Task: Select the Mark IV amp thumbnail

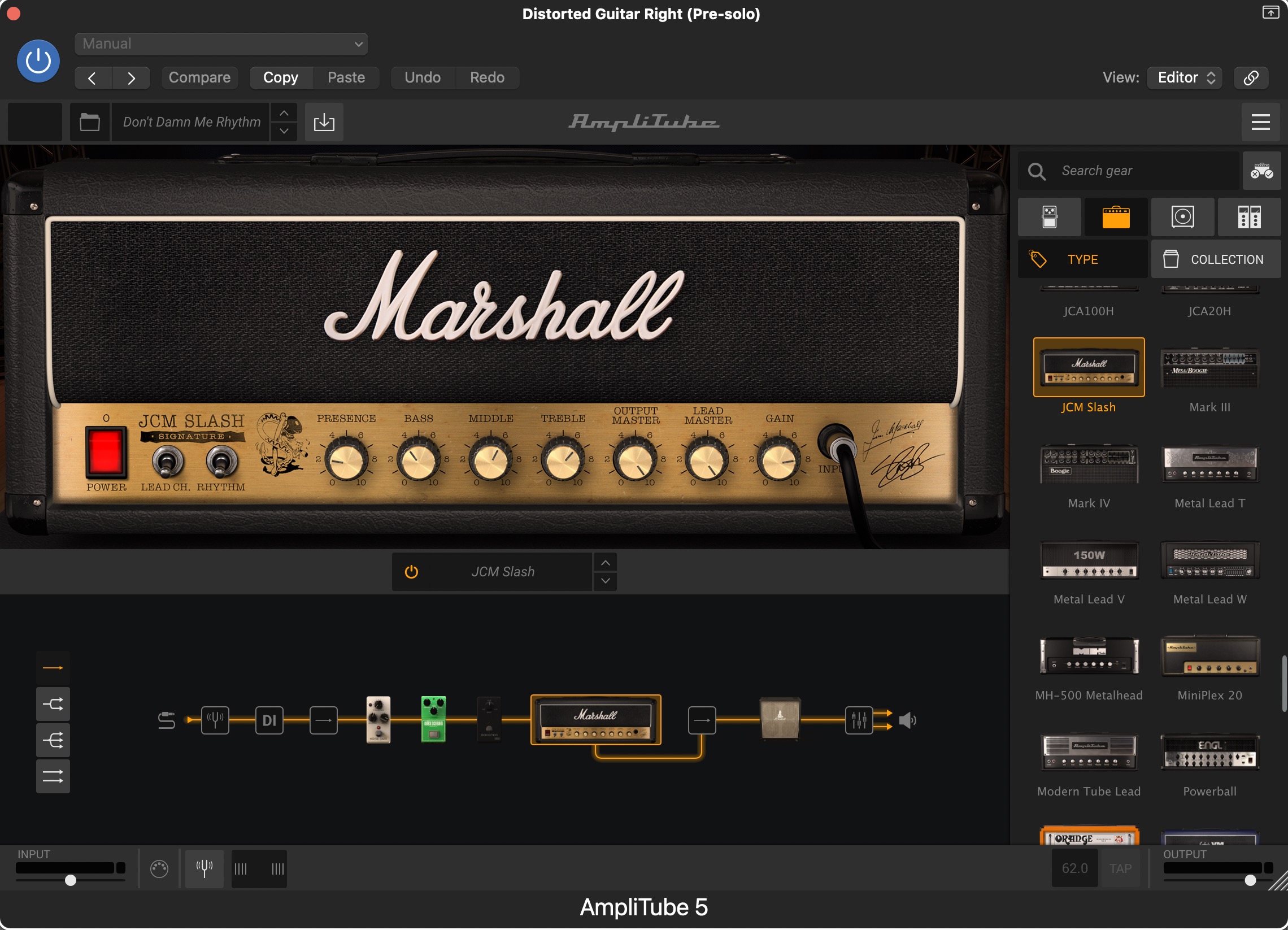Action: click(x=1089, y=463)
